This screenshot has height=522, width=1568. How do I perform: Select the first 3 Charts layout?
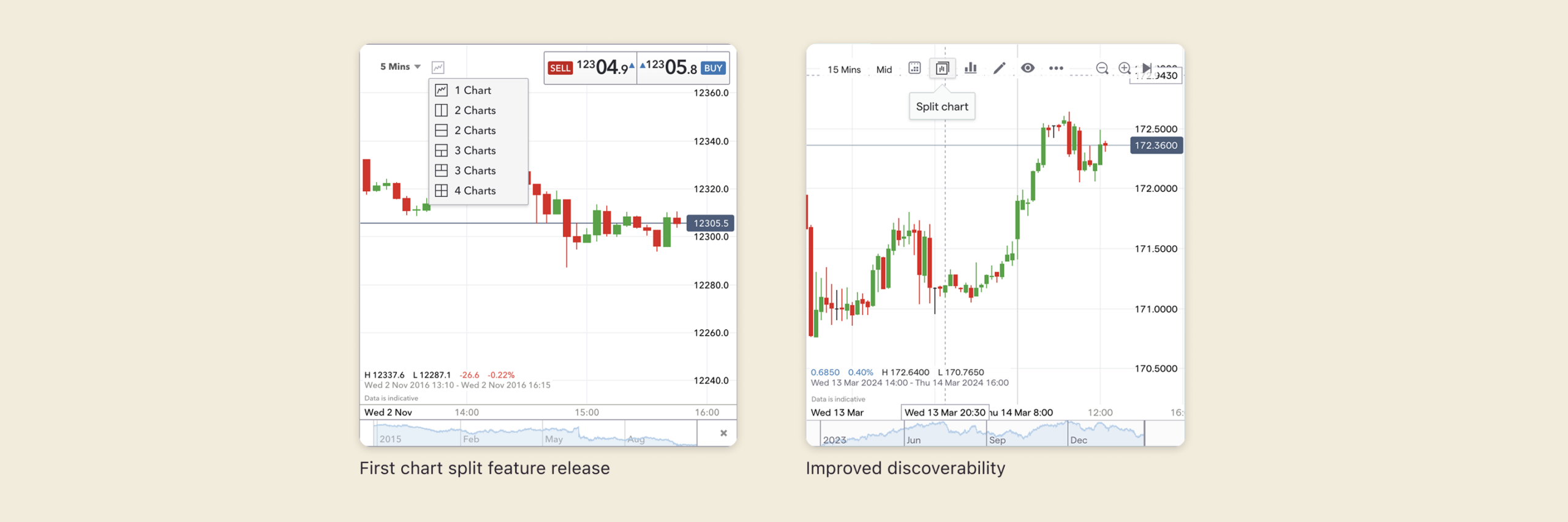(478, 151)
